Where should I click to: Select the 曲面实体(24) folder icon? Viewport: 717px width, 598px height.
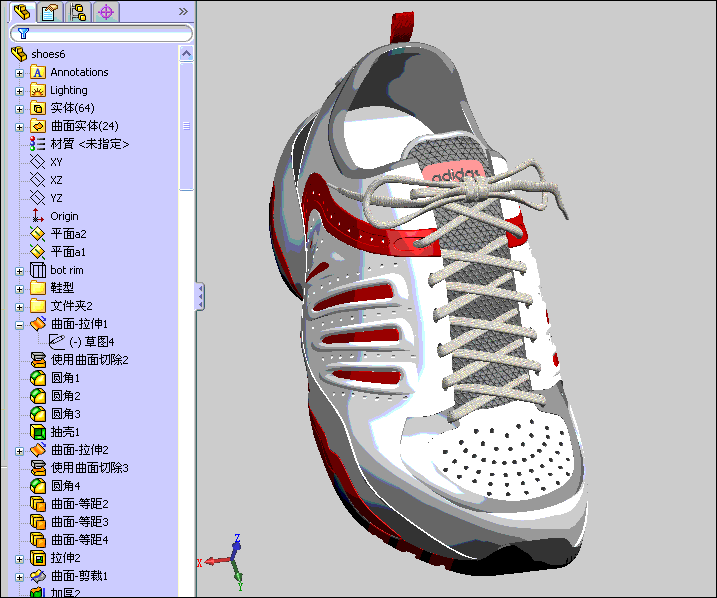[x=37, y=126]
